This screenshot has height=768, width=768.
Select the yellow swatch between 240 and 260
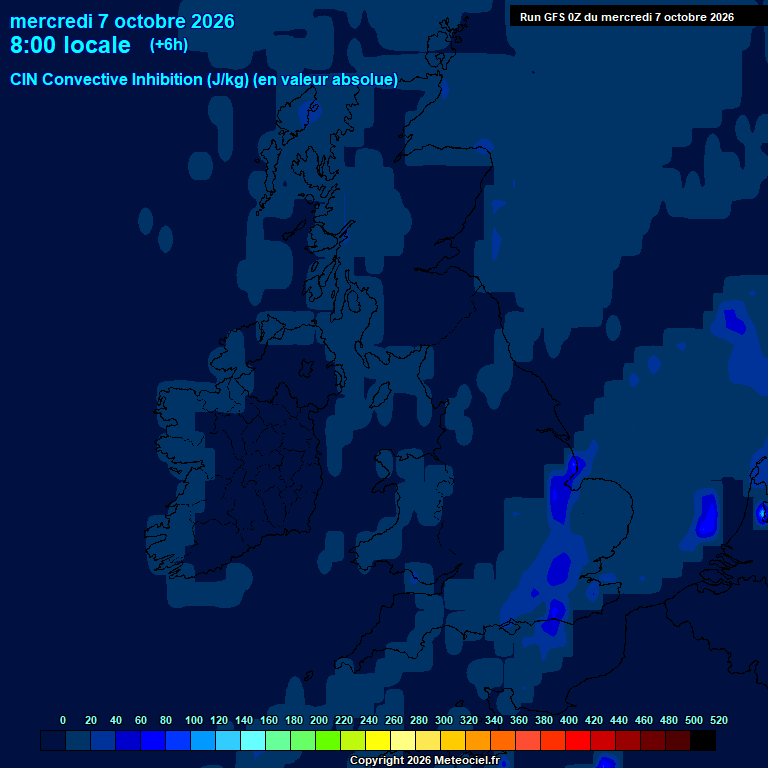[x=378, y=740]
